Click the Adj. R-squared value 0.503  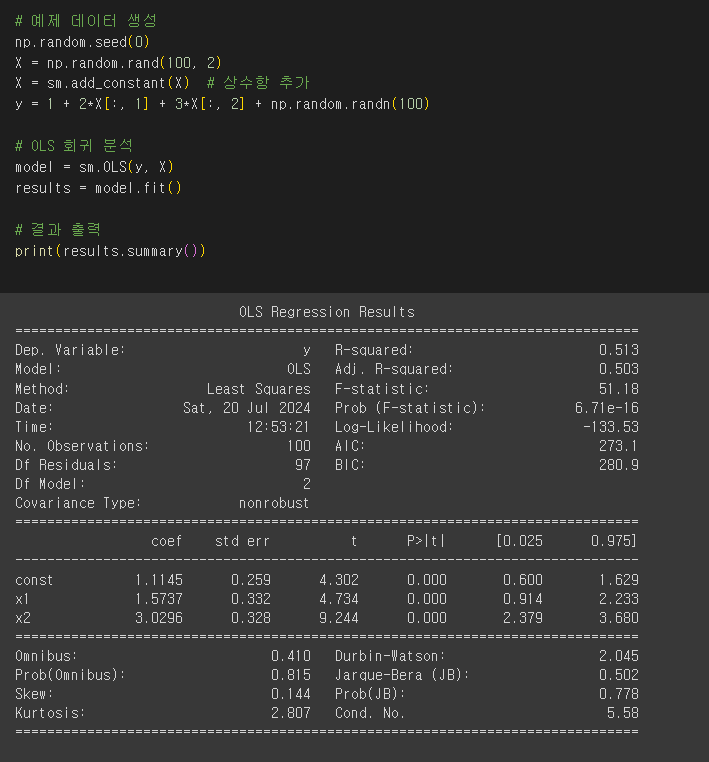click(619, 369)
